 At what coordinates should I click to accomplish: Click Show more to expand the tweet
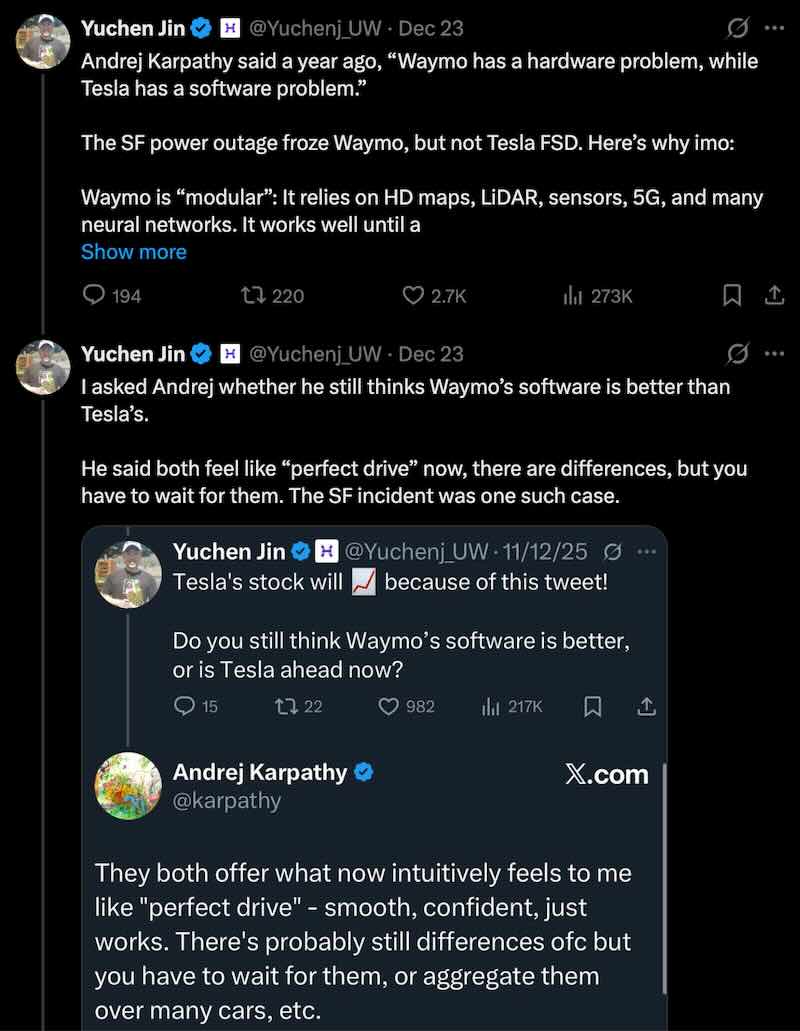133,251
